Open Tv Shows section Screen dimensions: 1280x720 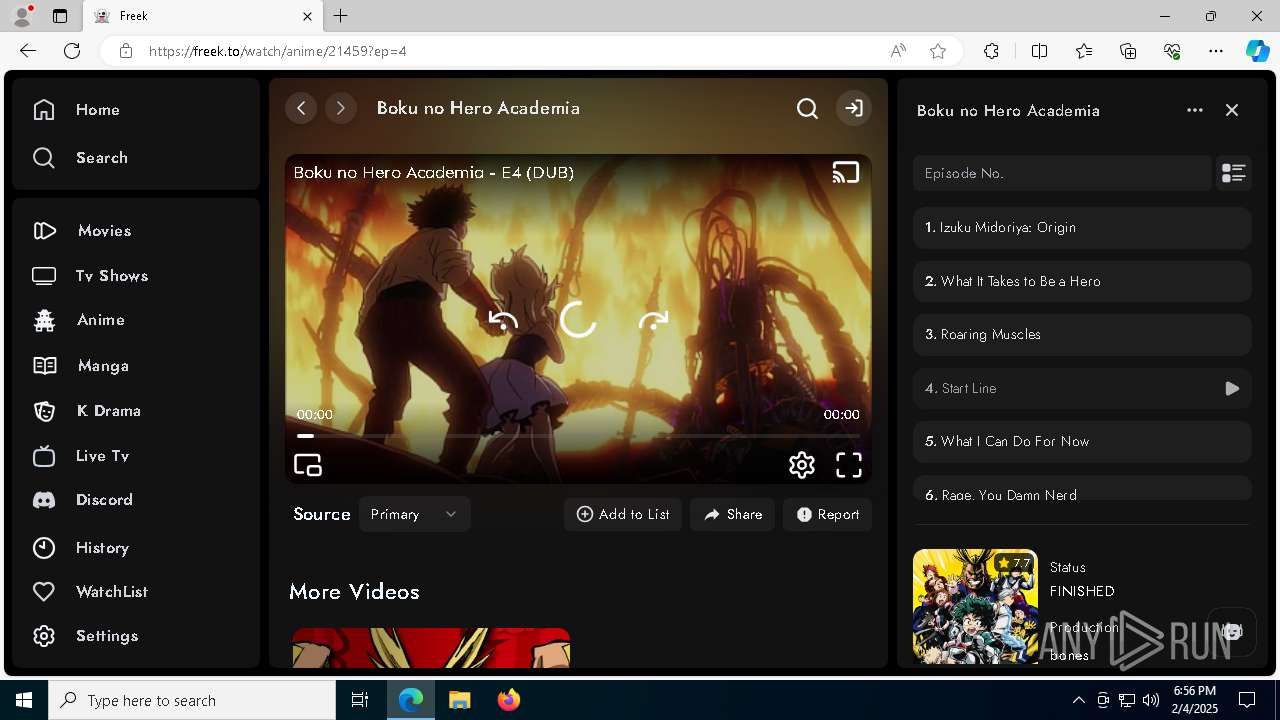(90, 276)
